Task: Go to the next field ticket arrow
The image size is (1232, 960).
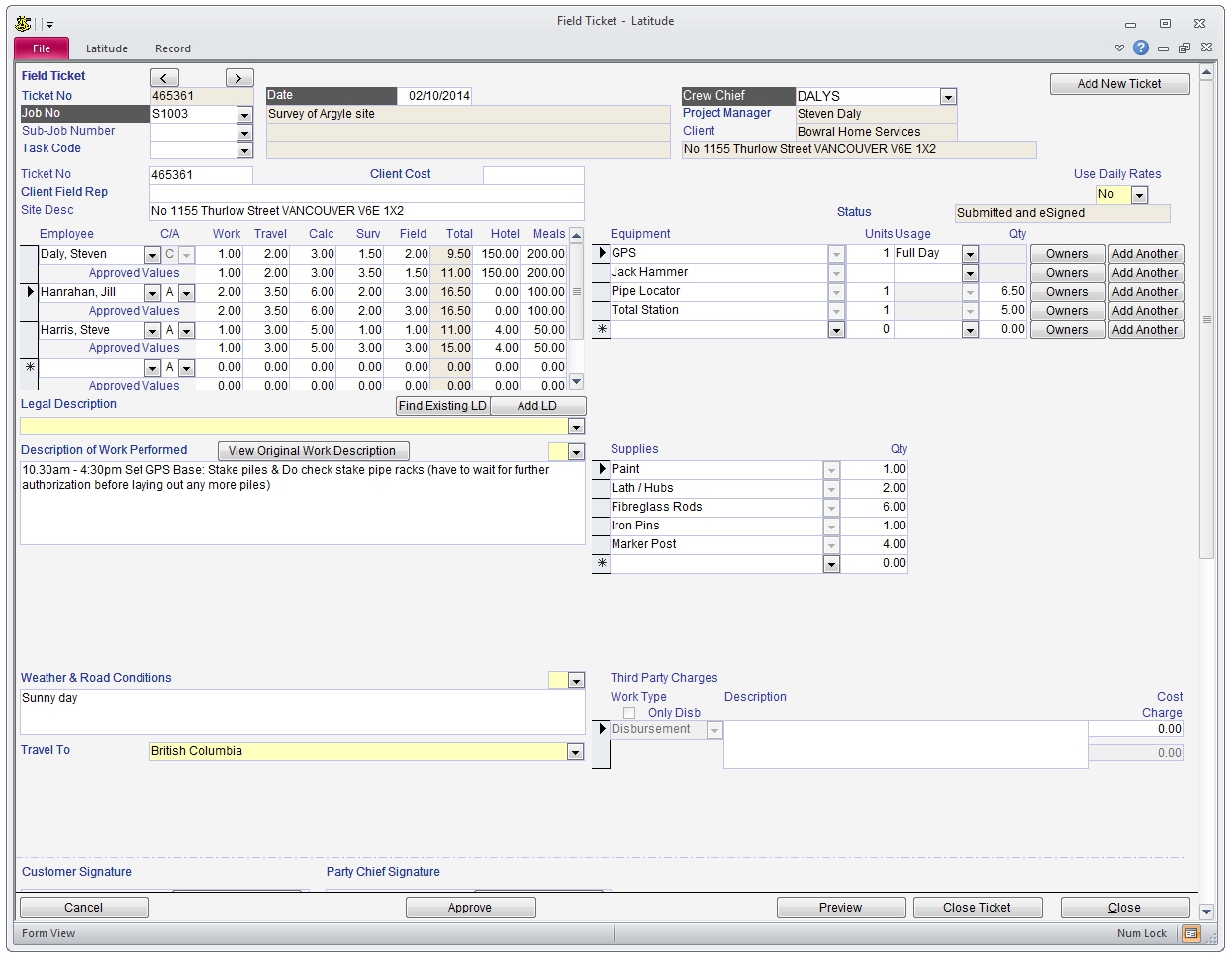Action: [239, 78]
